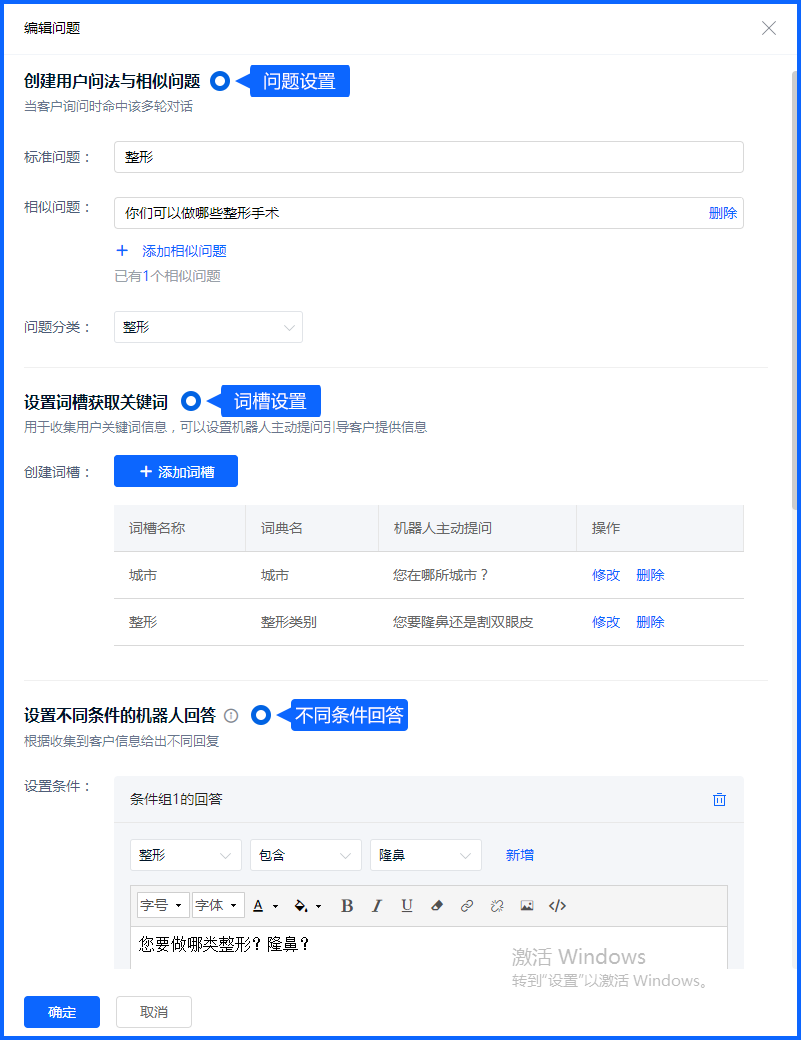Click the vertical scrollbar thumb
Viewport: 801px width, 1040px height.
point(794,290)
